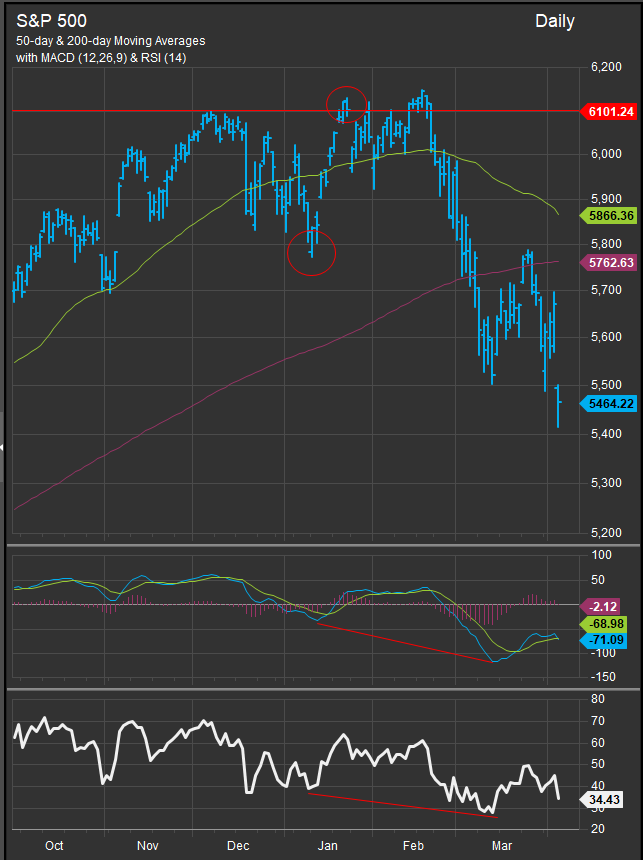Viewport: 643px width, 860px height.
Task: Click the 5,500 price axis label
Action: 606,385
